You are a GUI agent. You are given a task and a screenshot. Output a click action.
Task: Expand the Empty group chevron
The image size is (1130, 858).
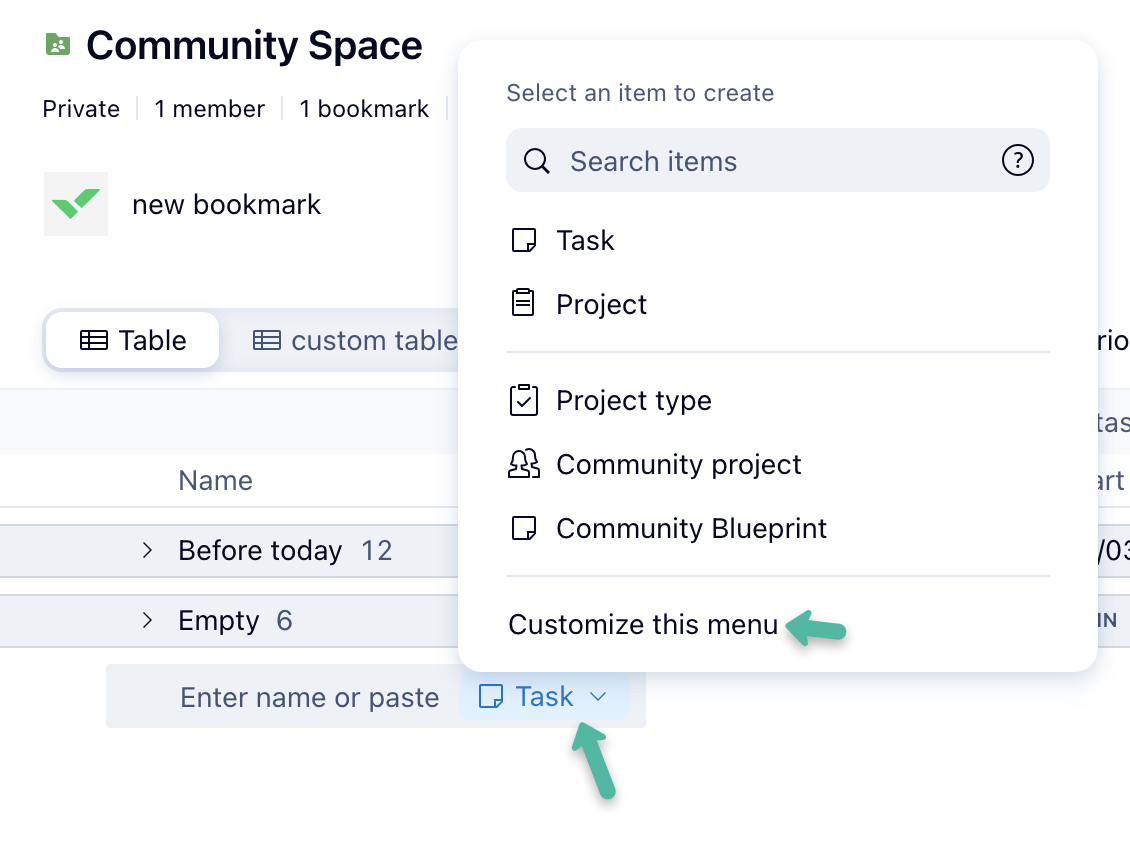click(x=147, y=621)
